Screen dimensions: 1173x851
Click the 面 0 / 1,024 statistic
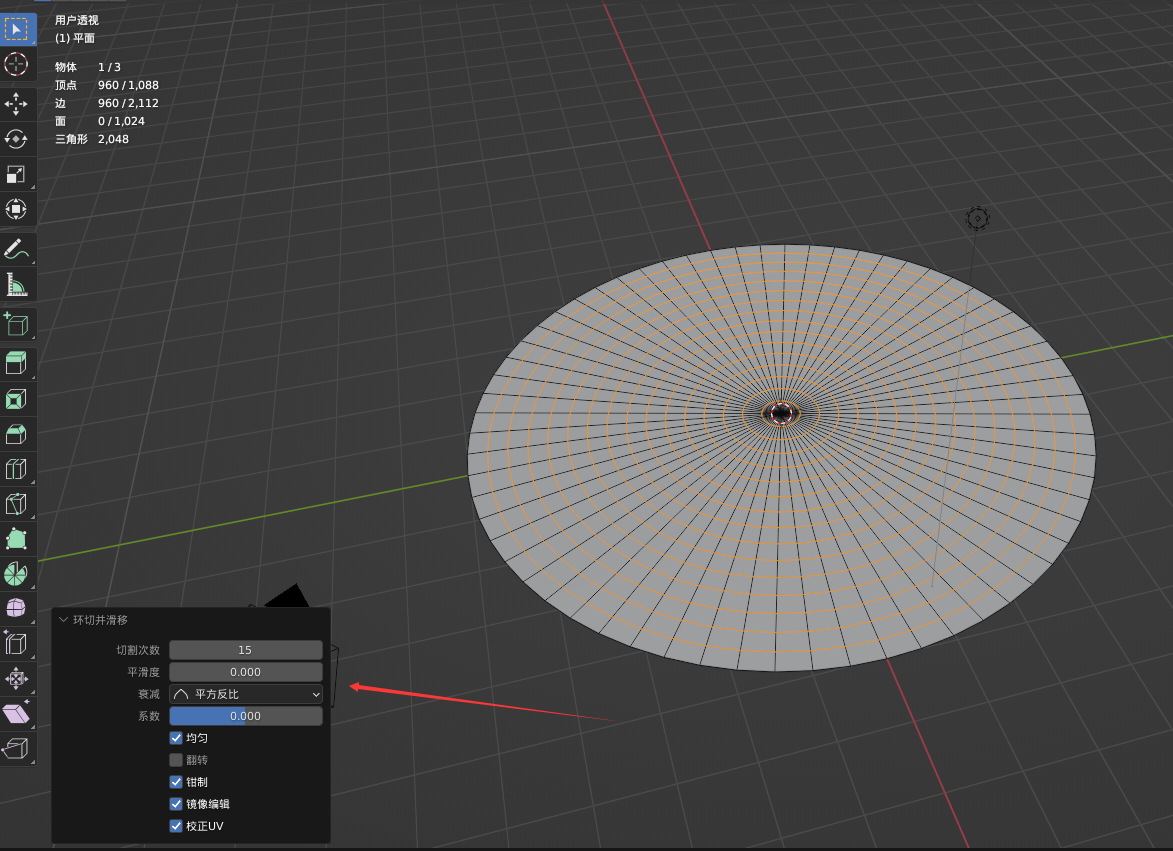(100, 121)
